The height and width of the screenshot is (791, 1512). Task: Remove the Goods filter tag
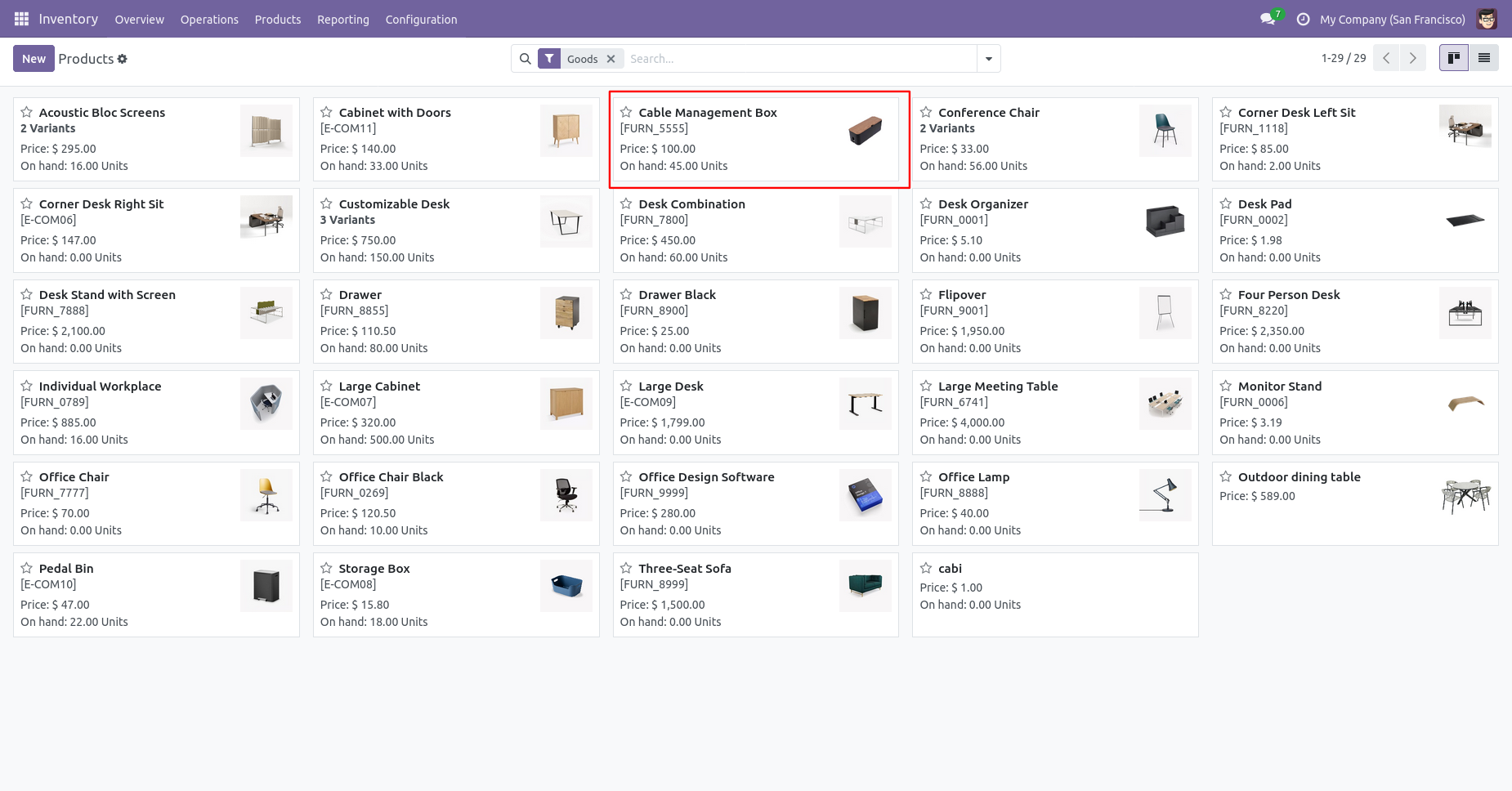pos(611,59)
